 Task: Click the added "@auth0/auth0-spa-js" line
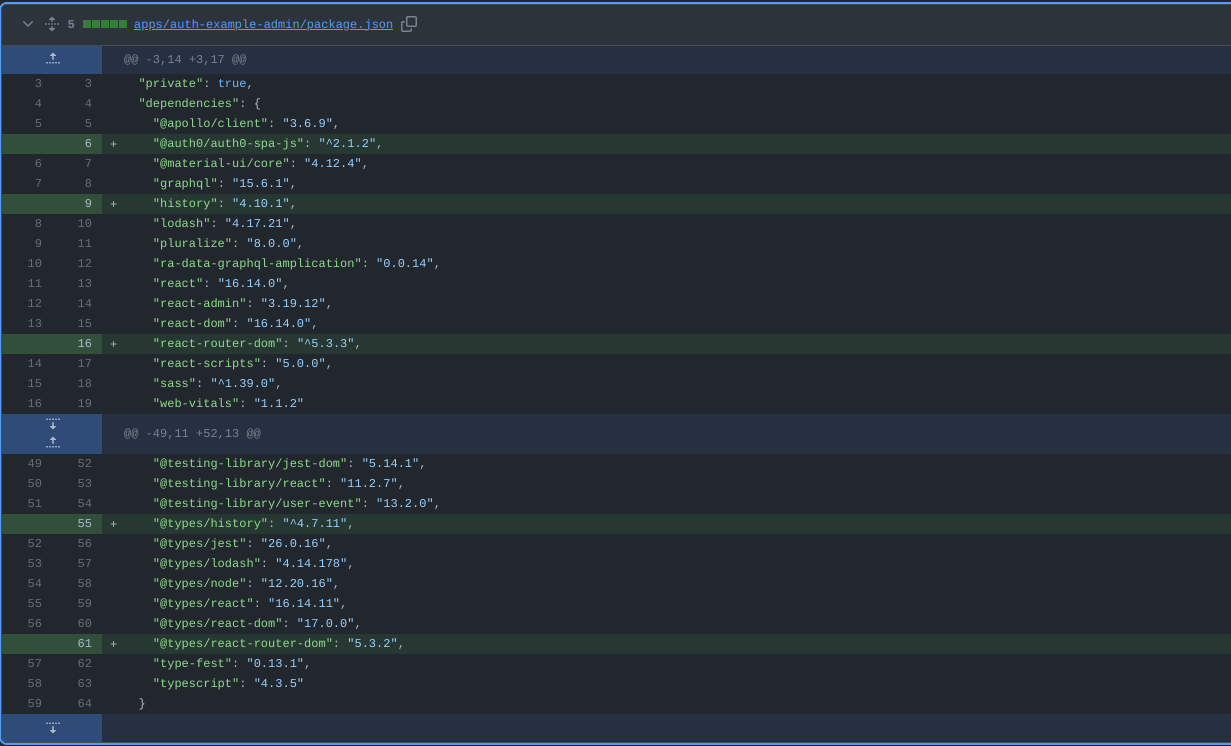(x=666, y=144)
